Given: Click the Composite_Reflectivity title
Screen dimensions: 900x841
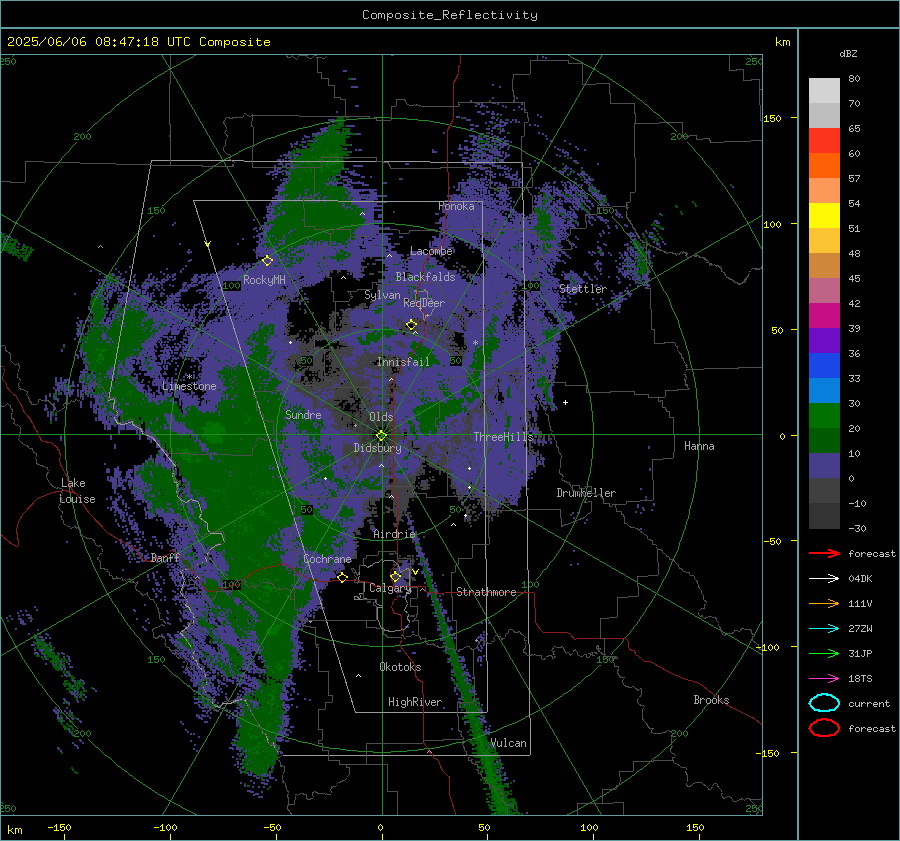Looking at the screenshot, I should [449, 15].
